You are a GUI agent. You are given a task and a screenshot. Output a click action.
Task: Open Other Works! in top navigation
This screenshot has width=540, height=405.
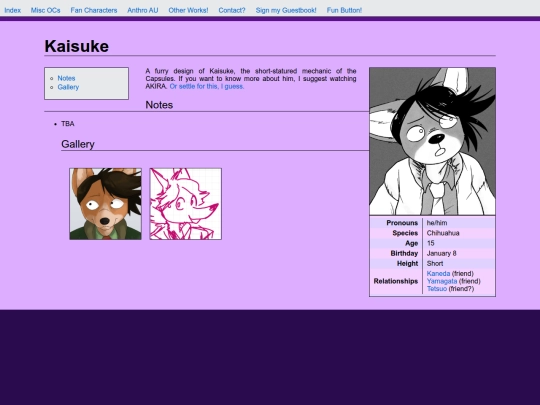pos(188,10)
